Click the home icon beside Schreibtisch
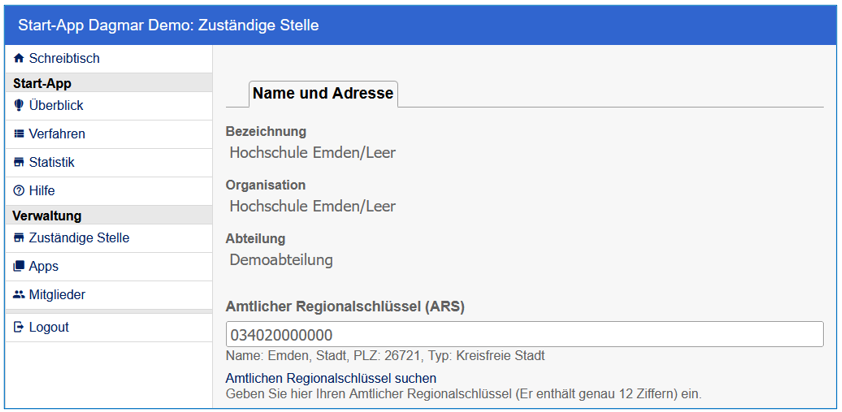 point(19,59)
